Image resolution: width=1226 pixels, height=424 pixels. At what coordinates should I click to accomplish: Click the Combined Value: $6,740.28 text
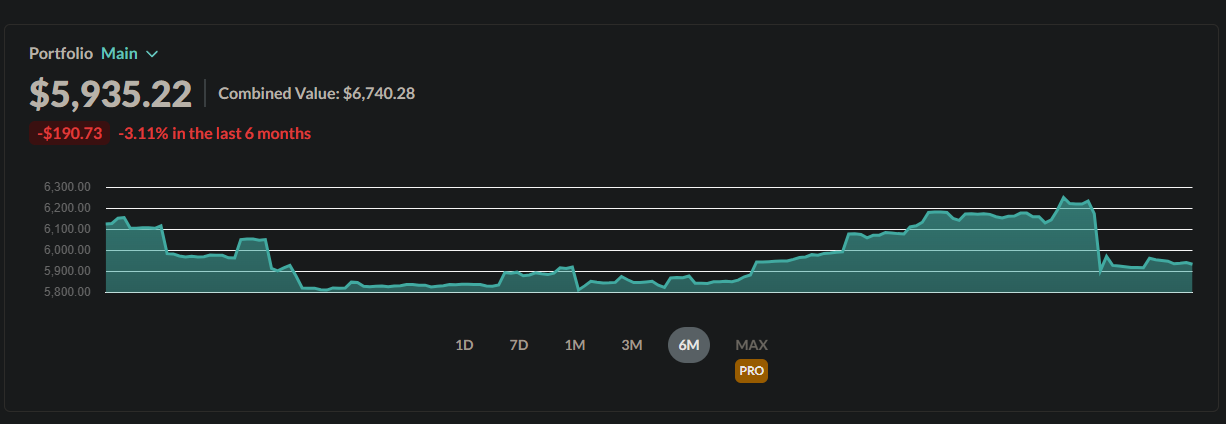[x=316, y=94]
